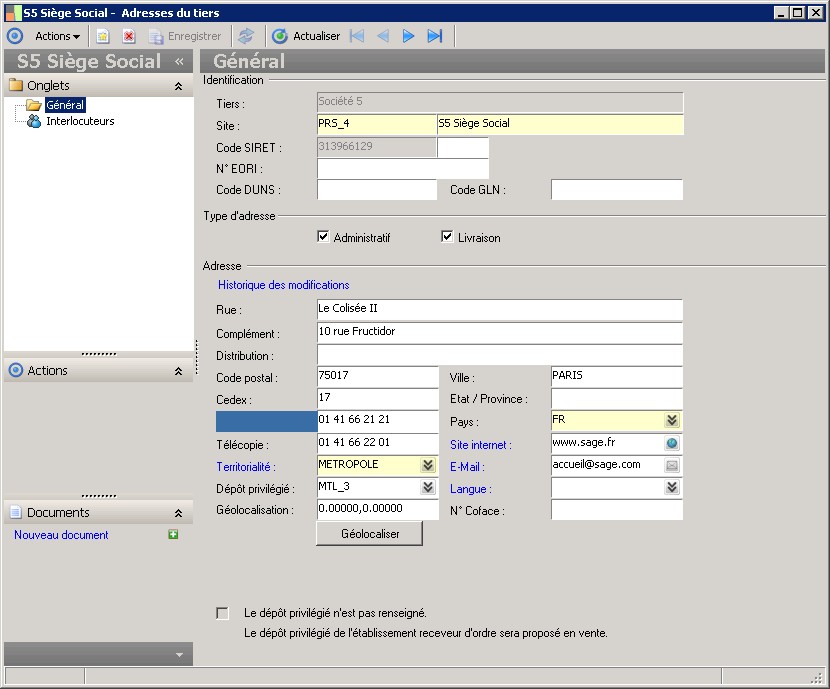Select Interlocuteurs in the Onglets tree
The image size is (830, 689).
coord(80,121)
